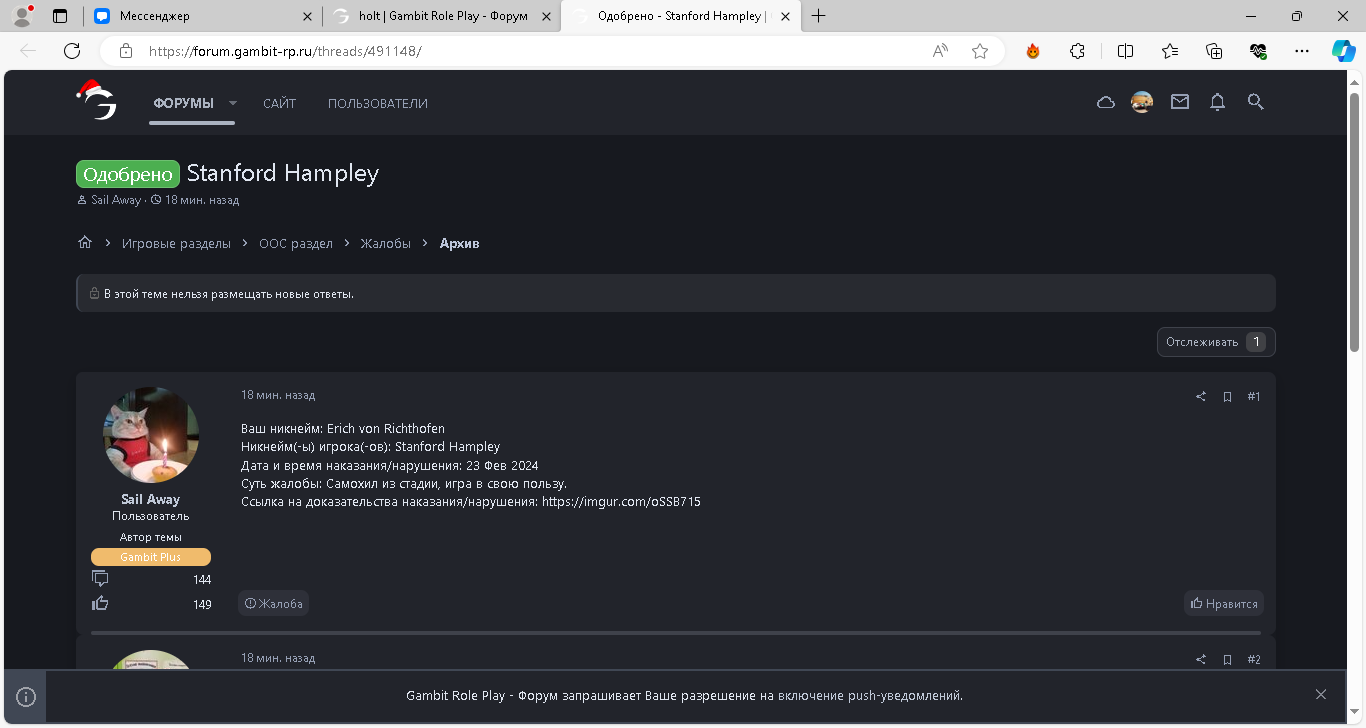Click the page vertical scrollbar
Screen dimensions: 1366x728
[x=1355, y=220]
